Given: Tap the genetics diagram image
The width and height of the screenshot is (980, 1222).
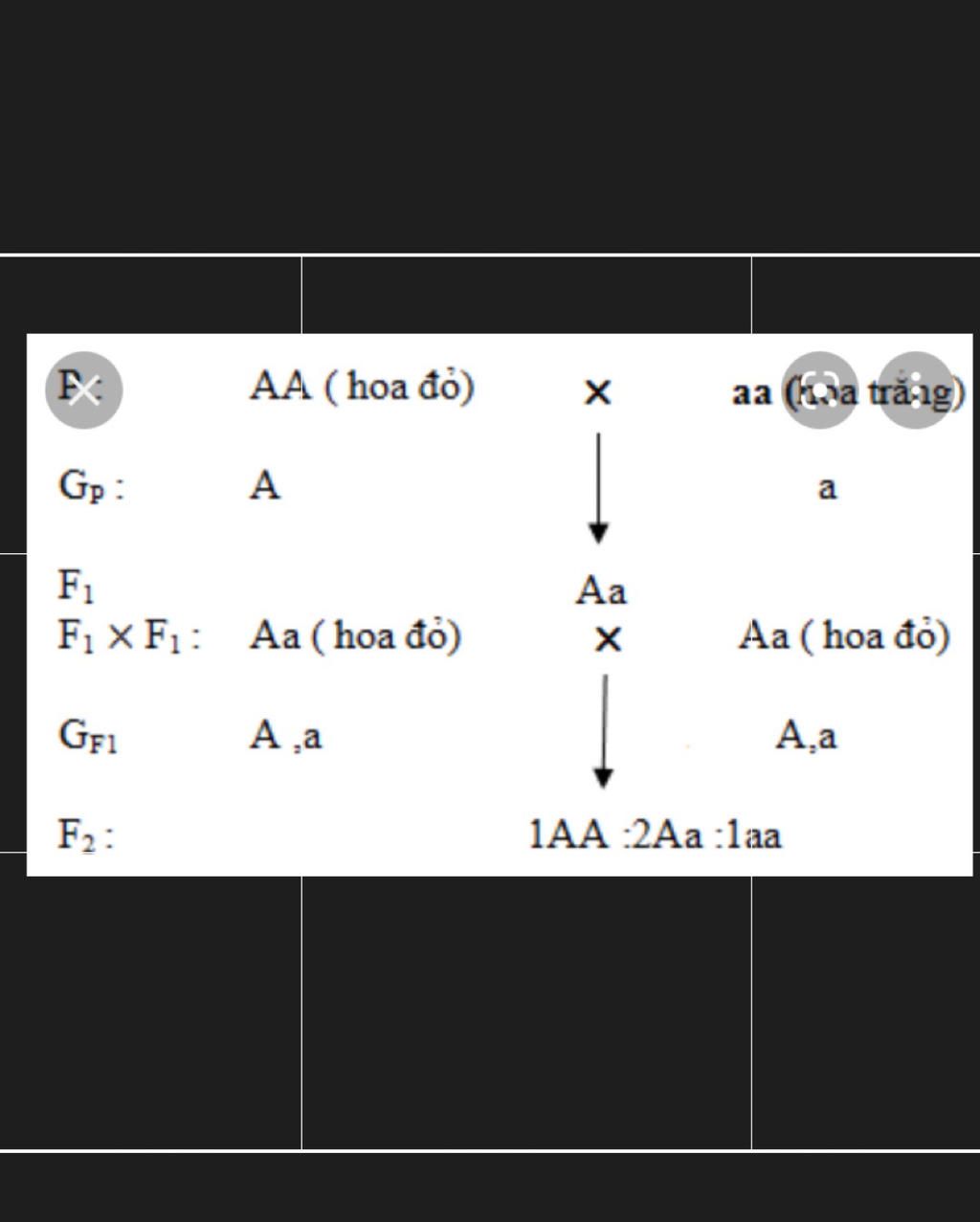Looking at the screenshot, I should coord(500,605).
